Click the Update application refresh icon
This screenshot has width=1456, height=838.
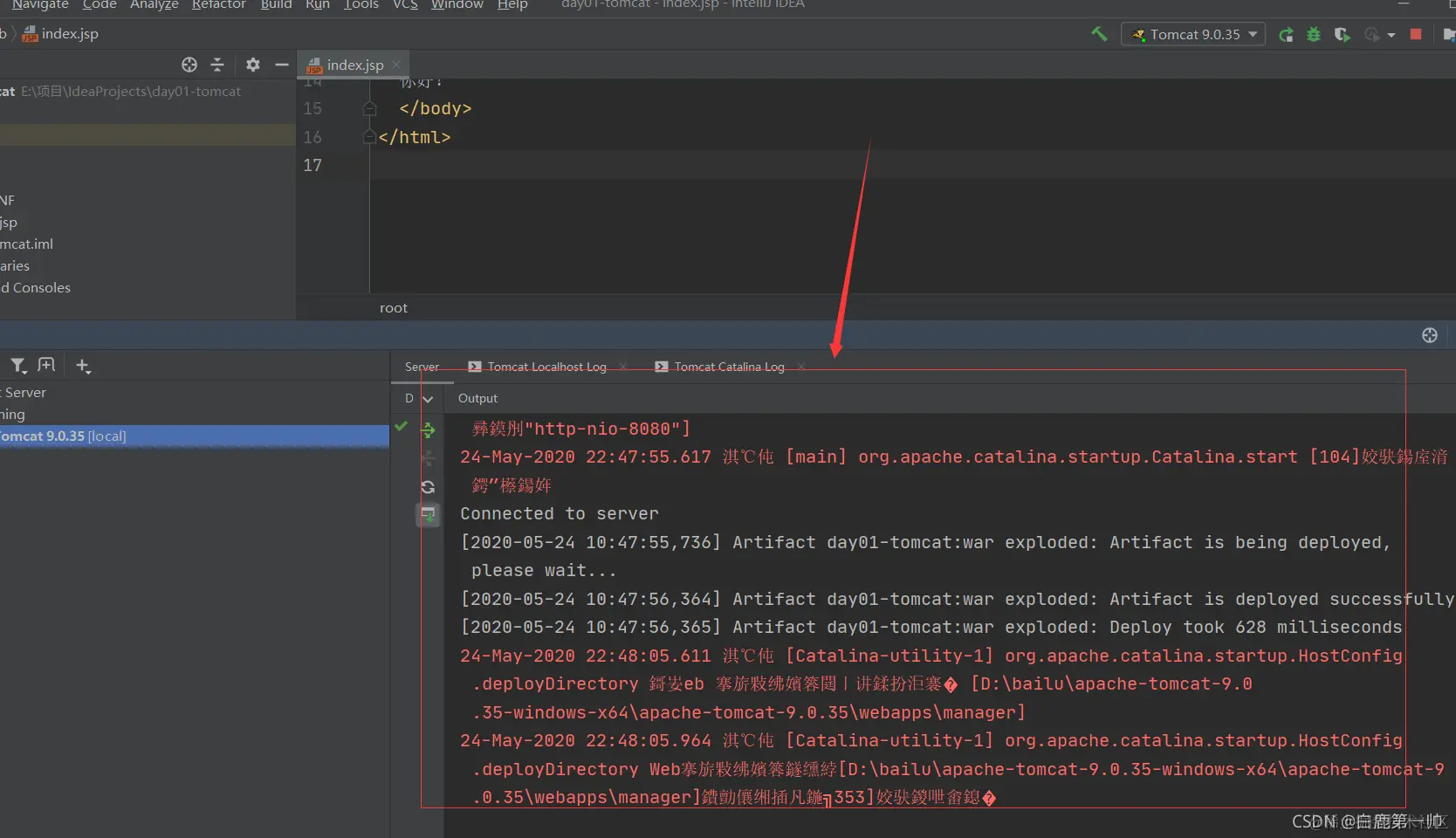click(x=428, y=487)
